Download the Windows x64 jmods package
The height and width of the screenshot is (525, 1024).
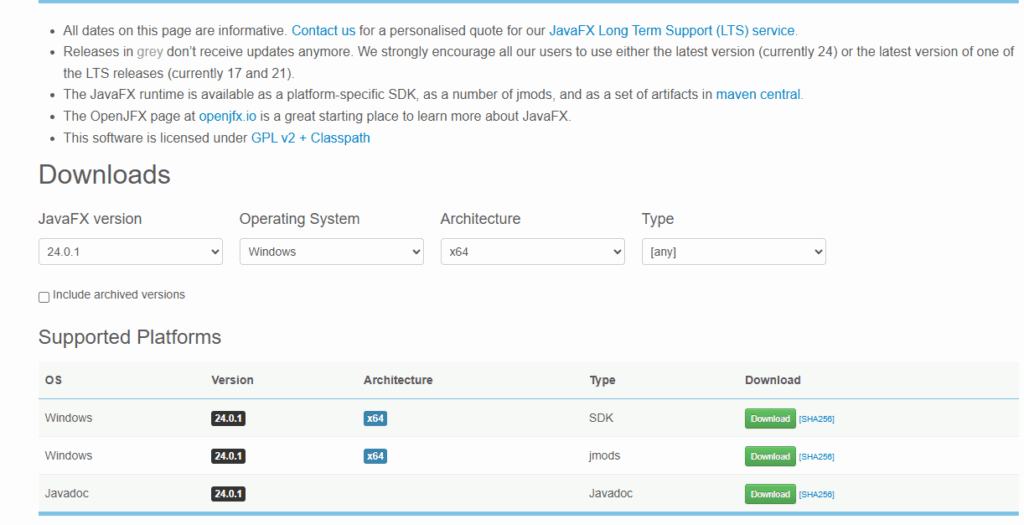[770, 456]
